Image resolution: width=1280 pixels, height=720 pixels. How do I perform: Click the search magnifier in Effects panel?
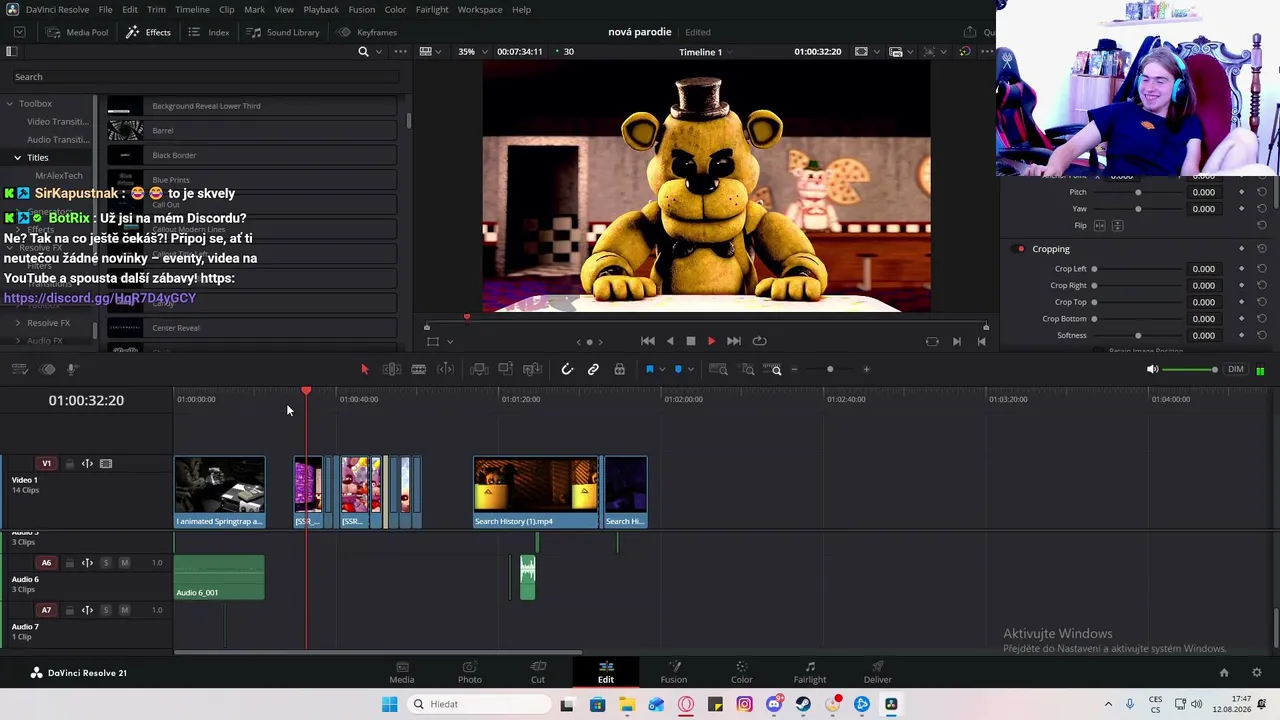(x=363, y=52)
